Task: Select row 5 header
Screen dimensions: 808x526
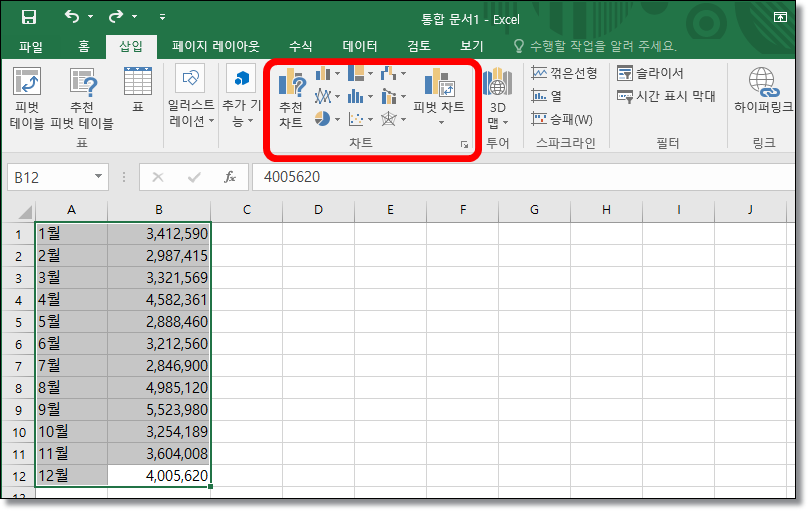Action: coord(19,322)
